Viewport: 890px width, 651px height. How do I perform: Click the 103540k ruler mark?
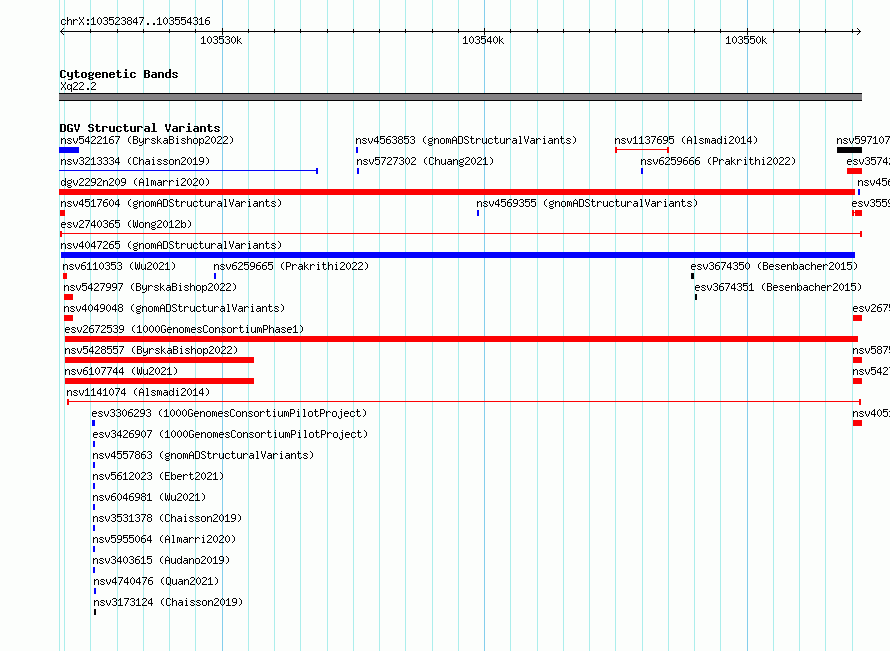(x=483, y=40)
